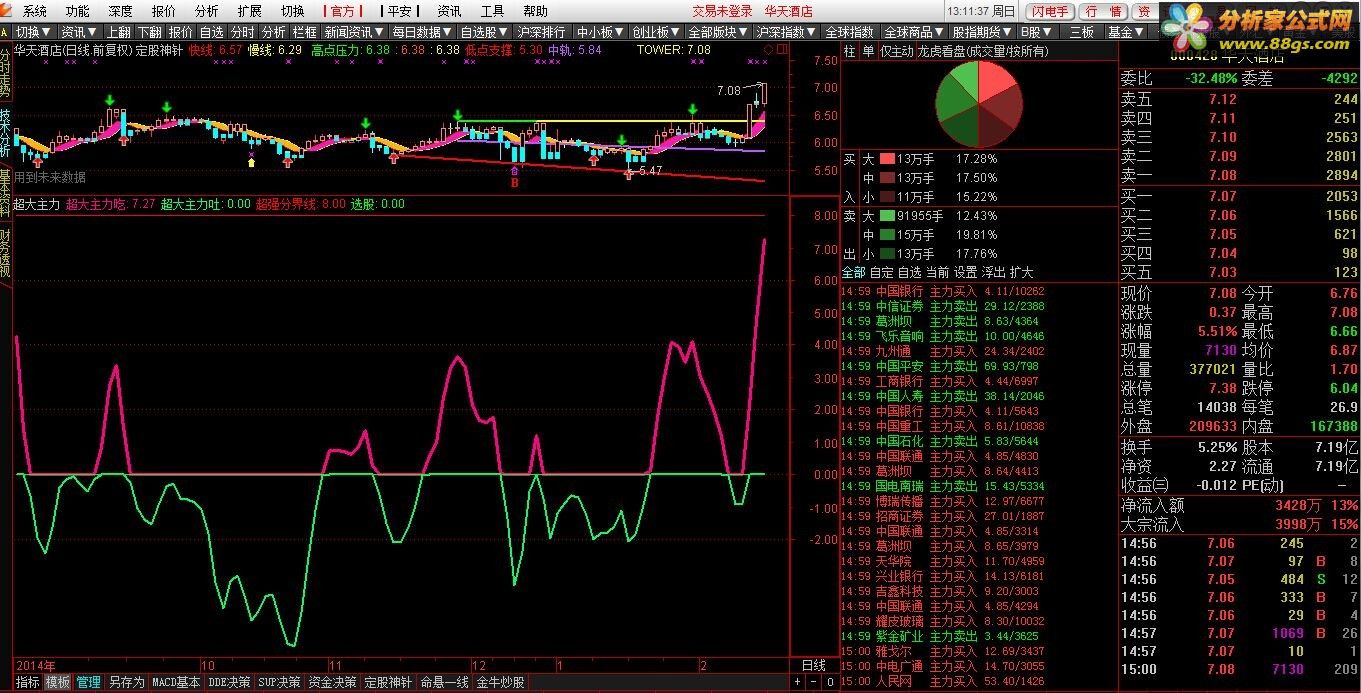Open the 帮助 menu

[535, 11]
